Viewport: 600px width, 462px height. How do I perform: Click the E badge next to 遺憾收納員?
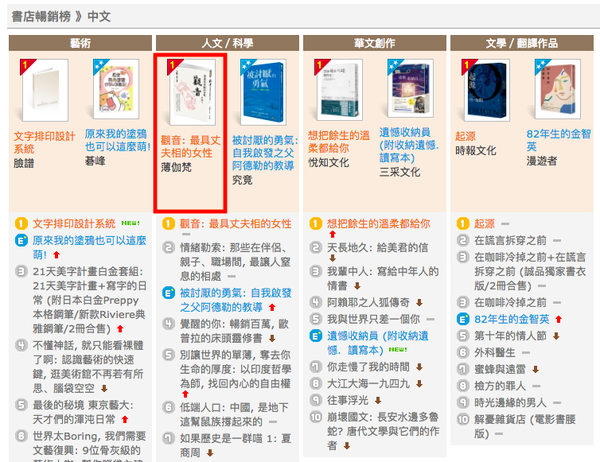pyautogui.click(x=316, y=336)
